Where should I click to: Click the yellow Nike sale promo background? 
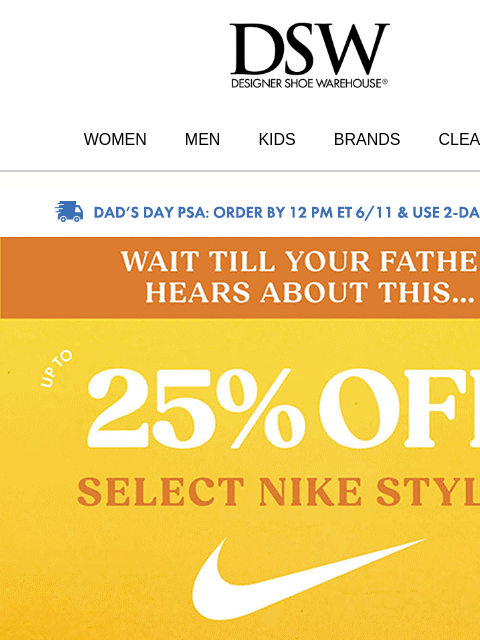(240, 479)
